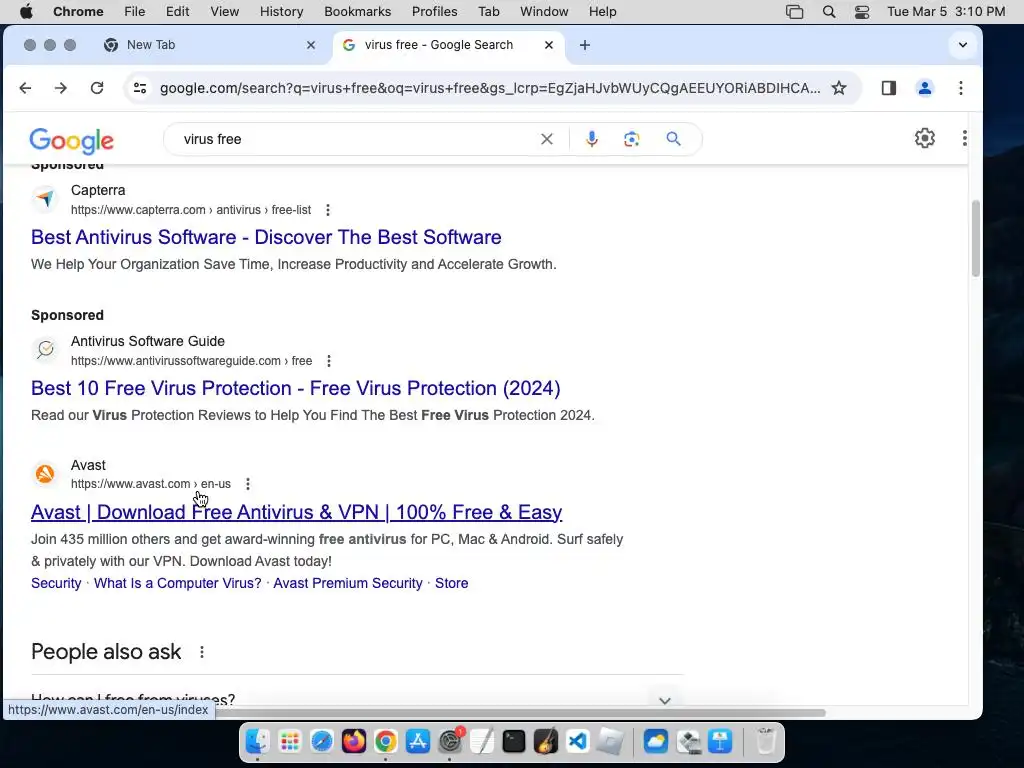Open Keynote from the Dock
Screen dimensions: 1024x768
(720, 741)
